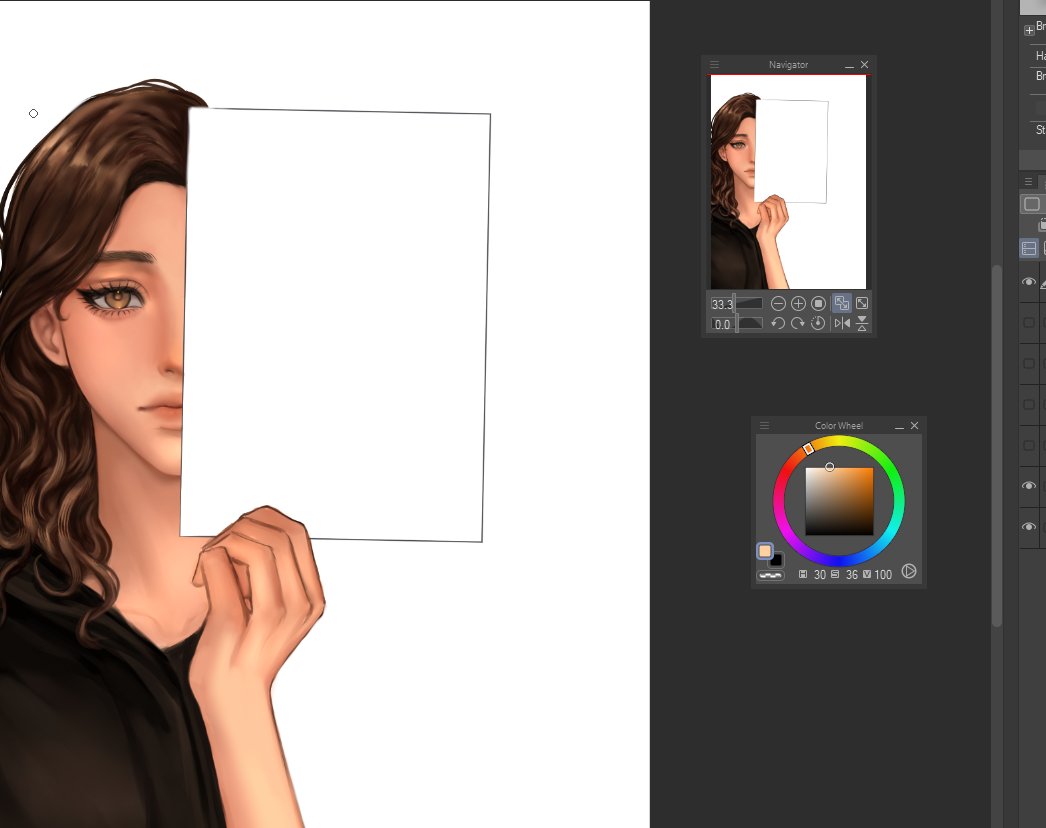Viewport: 1046px width, 828px height.
Task: Rotate canvas right in Navigator
Action: pos(798,324)
